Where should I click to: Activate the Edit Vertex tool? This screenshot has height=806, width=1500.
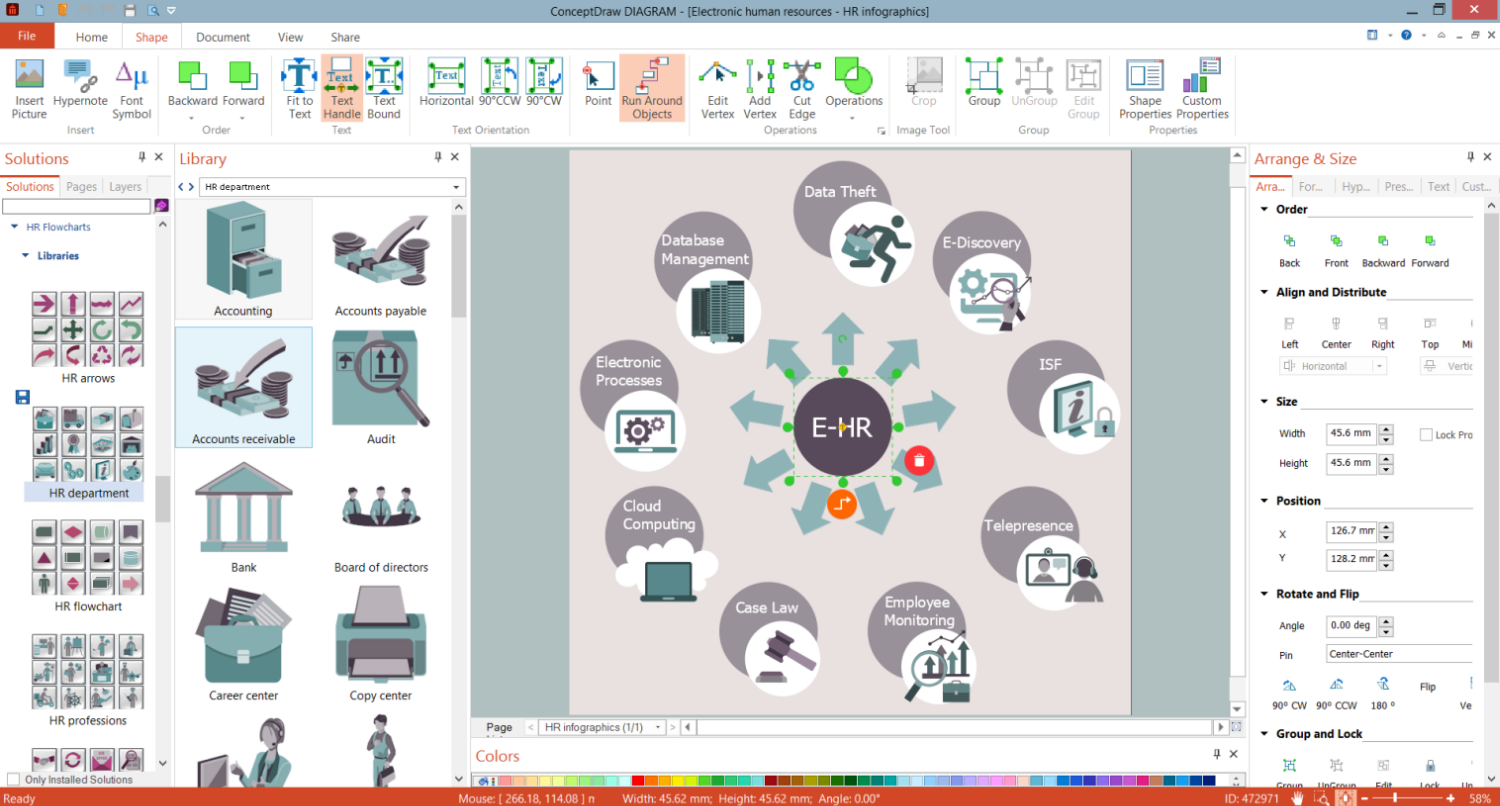point(718,89)
